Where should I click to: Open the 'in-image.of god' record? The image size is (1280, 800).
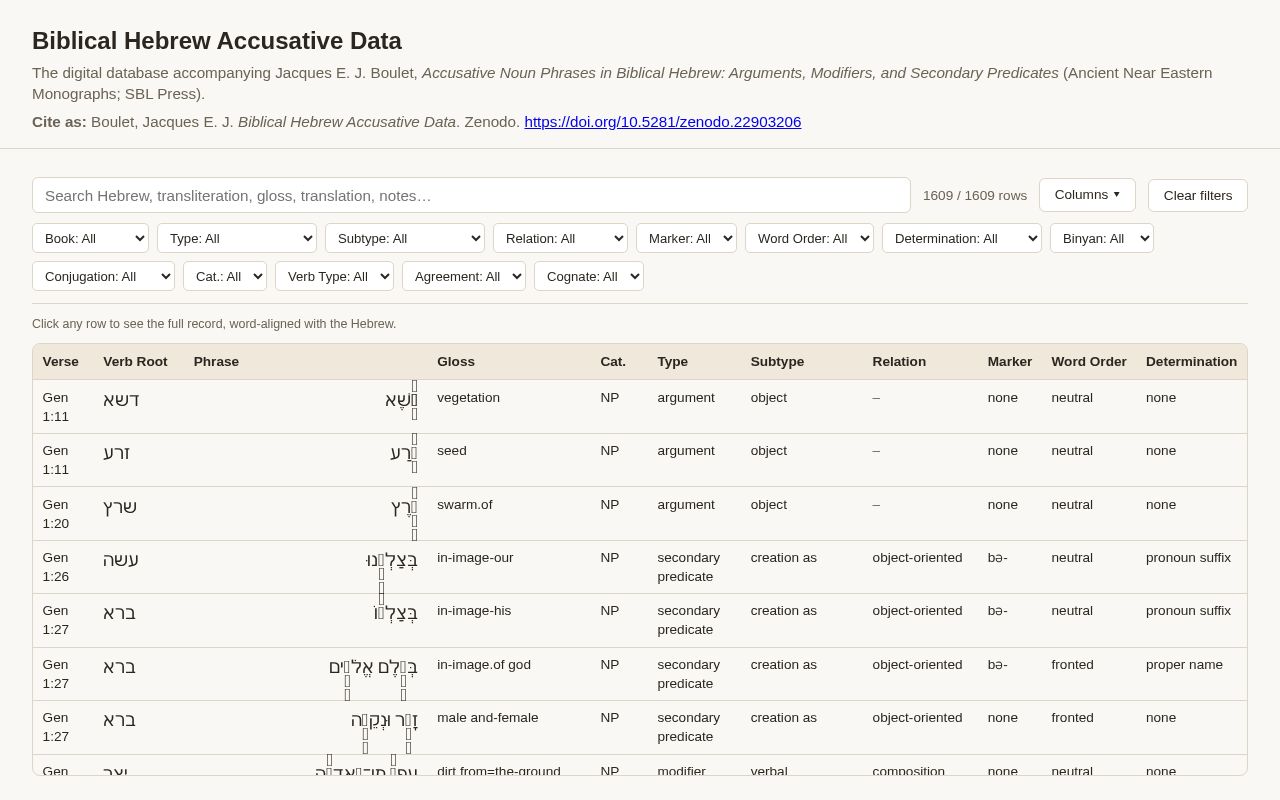(640, 674)
